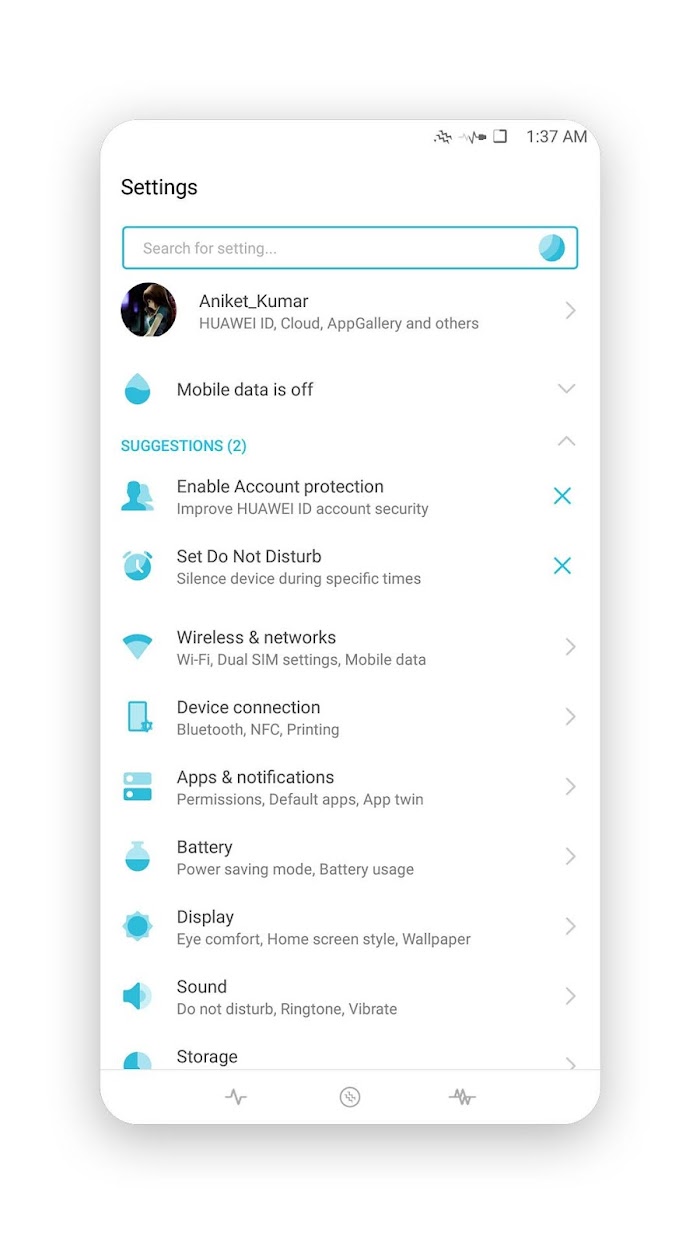Tap the Display brightness icon
The width and height of the screenshot is (700, 1244).
pos(137,926)
